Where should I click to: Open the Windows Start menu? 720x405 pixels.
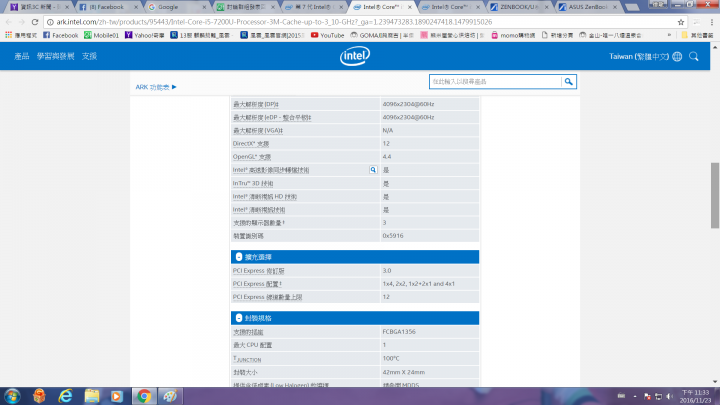[x=12, y=396]
